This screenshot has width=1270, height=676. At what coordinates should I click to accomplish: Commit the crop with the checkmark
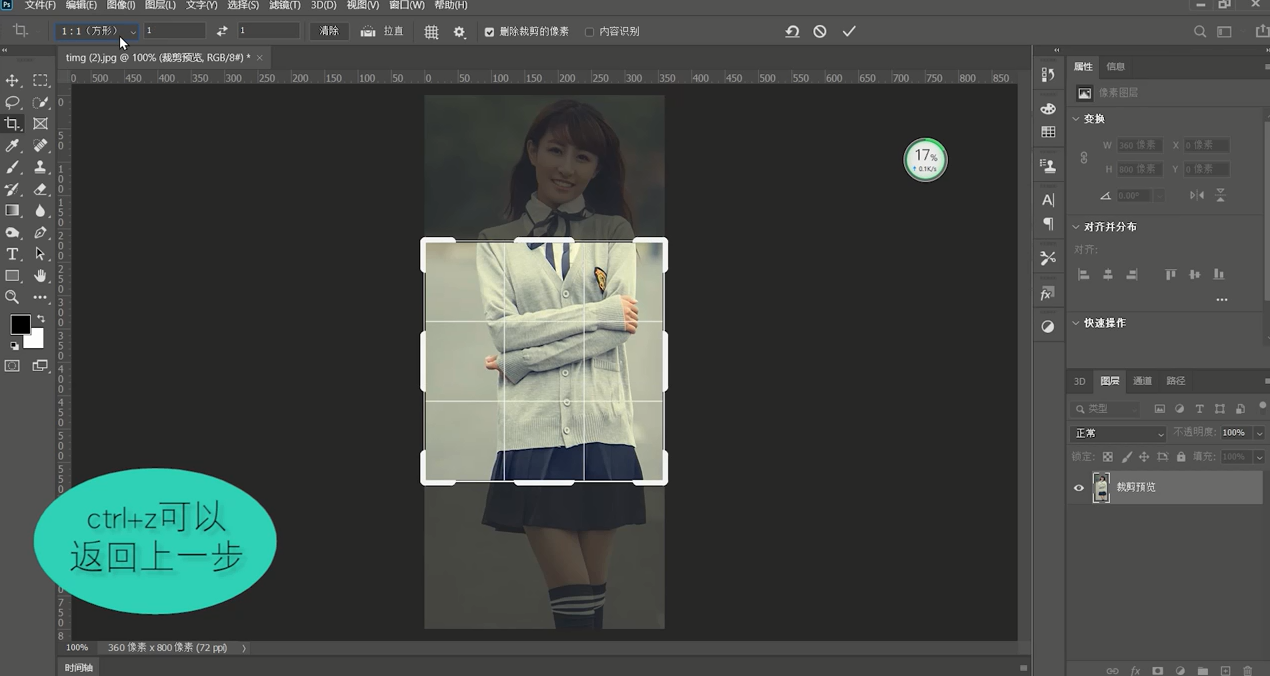pyautogui.click(x=849, y=32)
